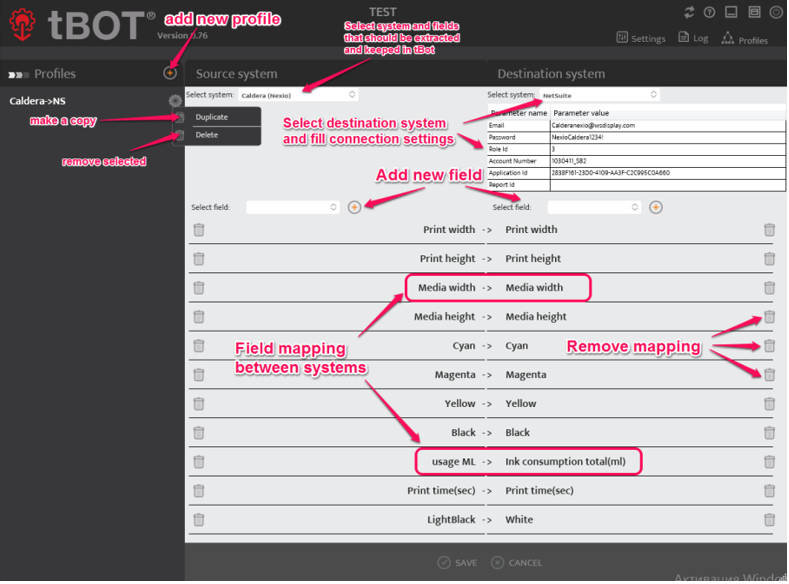789x584 pixels.
Task: Add the selected destination field with the plus icon
Action: pos(656,207)
